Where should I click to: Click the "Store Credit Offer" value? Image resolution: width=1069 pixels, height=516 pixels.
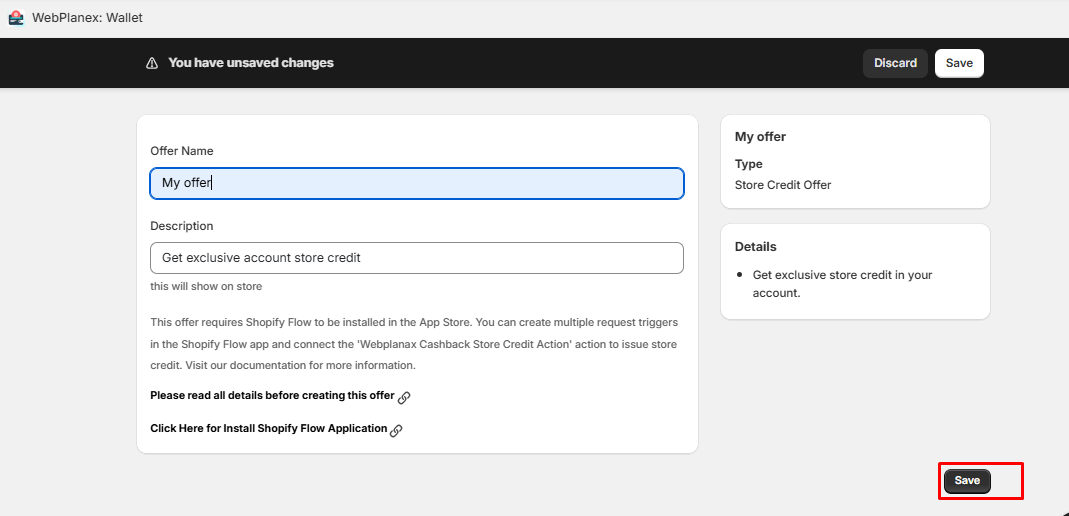[x=783, y=185]
